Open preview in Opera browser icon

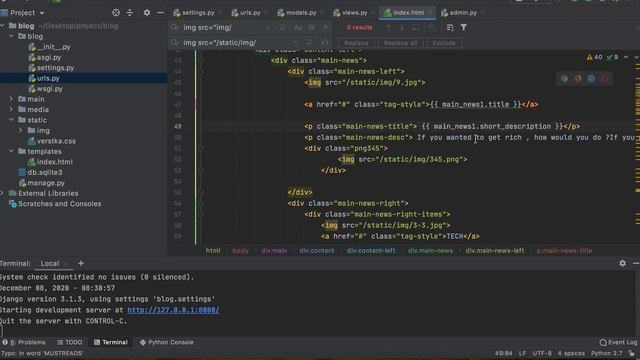pos(604,78)
